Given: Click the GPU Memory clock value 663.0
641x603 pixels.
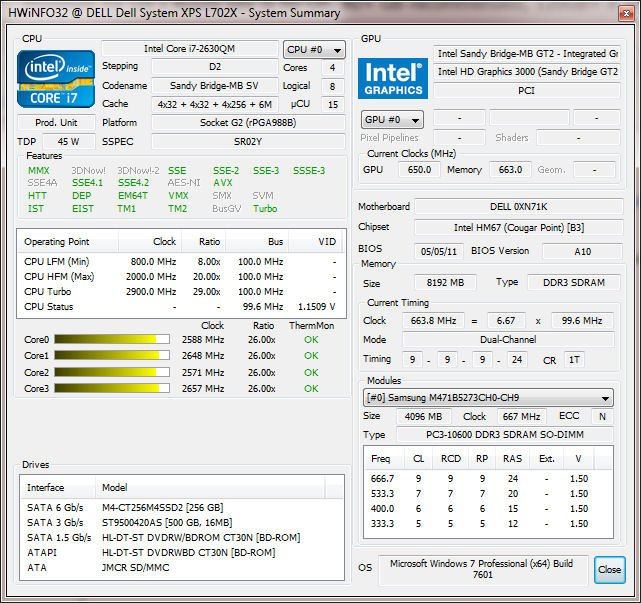Looking at the screenshot, I should tap(511, 170).
